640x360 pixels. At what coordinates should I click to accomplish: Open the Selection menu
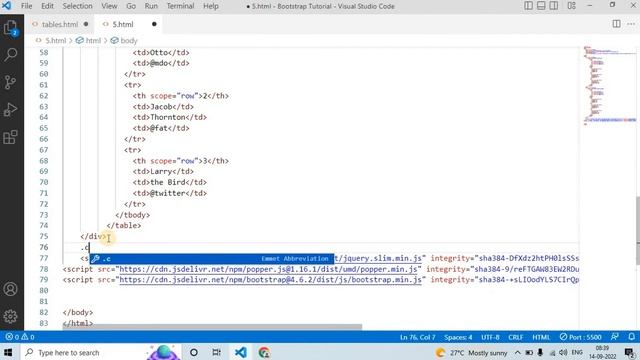coord(78,6)
